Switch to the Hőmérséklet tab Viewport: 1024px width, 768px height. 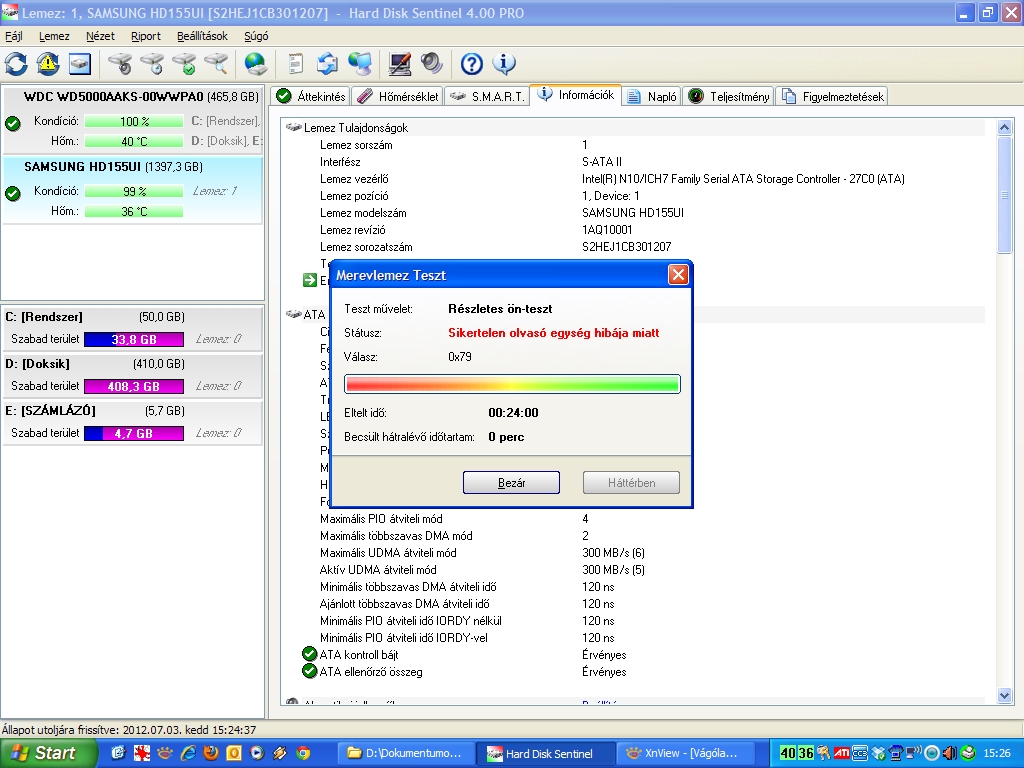pos(398,97)
